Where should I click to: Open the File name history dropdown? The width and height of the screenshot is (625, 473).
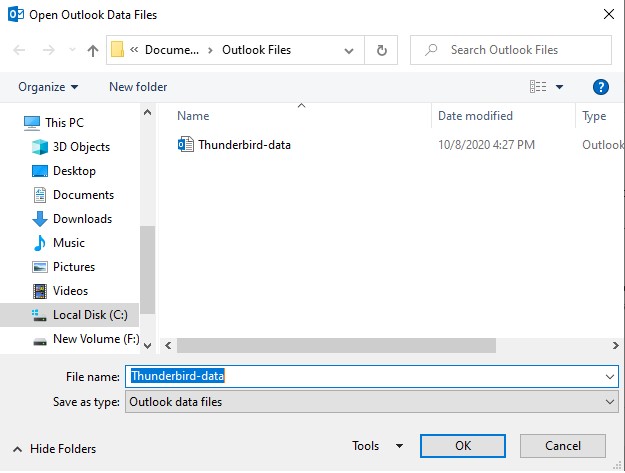click(610, 377)
